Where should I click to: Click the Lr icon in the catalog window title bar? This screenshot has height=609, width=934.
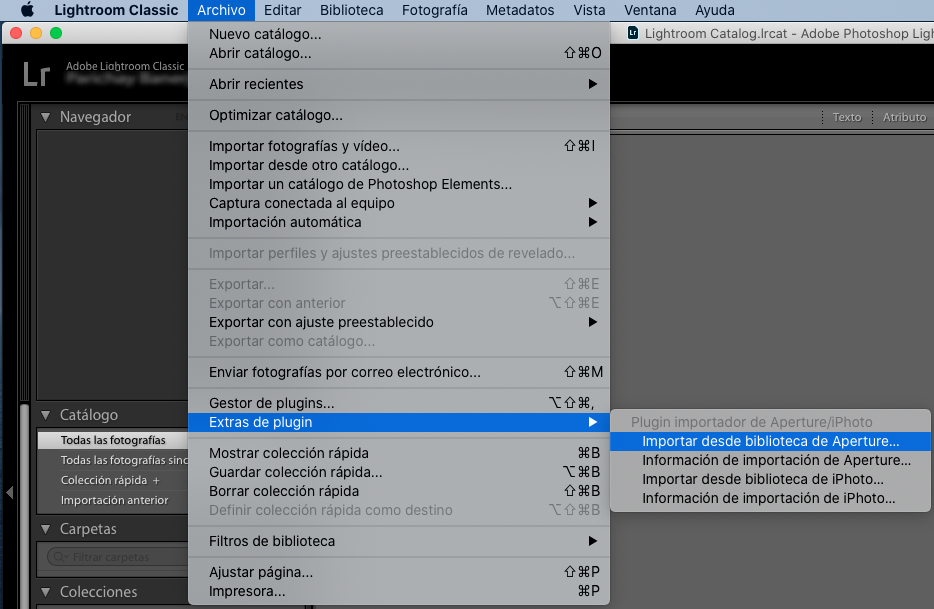tap(632, 32)
